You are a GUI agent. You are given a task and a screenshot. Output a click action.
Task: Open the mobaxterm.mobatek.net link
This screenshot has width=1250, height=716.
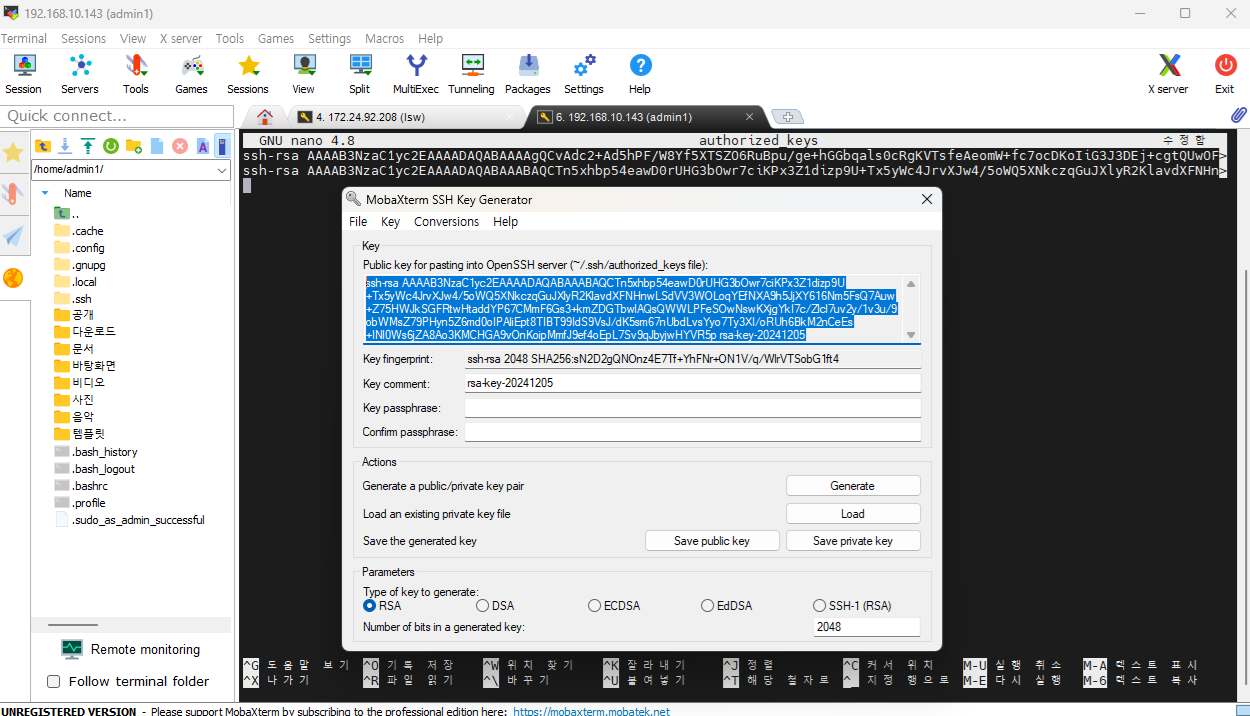click(x=591, y=711)
